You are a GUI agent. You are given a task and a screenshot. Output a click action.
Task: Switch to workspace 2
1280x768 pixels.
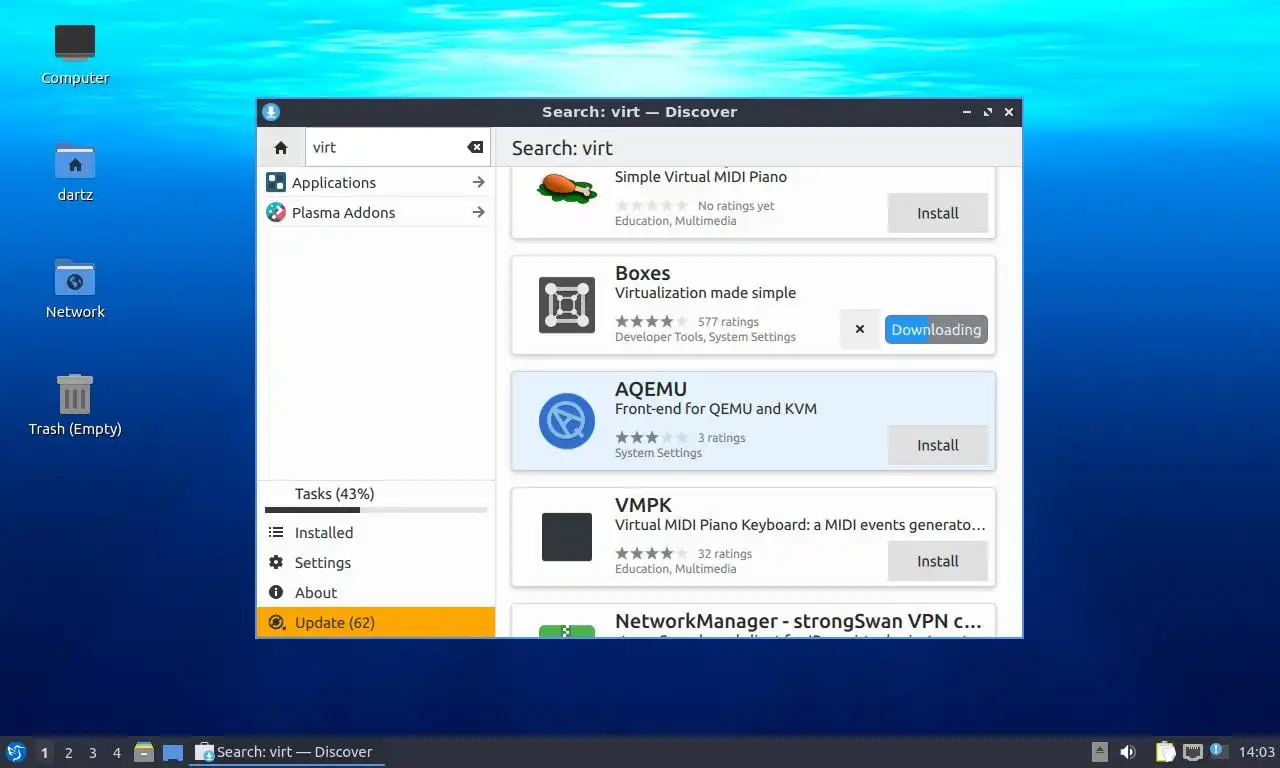[x=69, y=753]
